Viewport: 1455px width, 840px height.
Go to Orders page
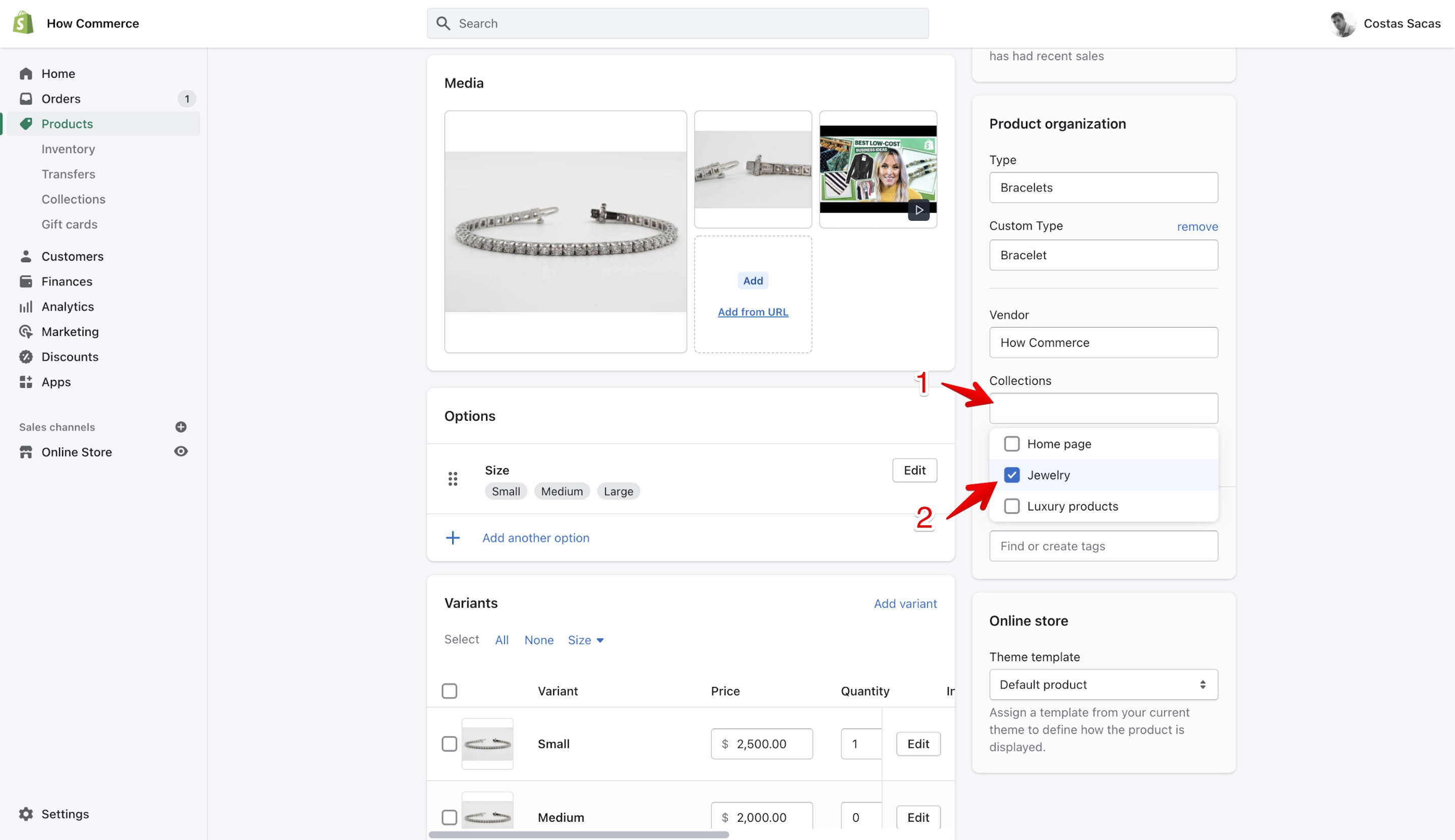coord(61,98)
